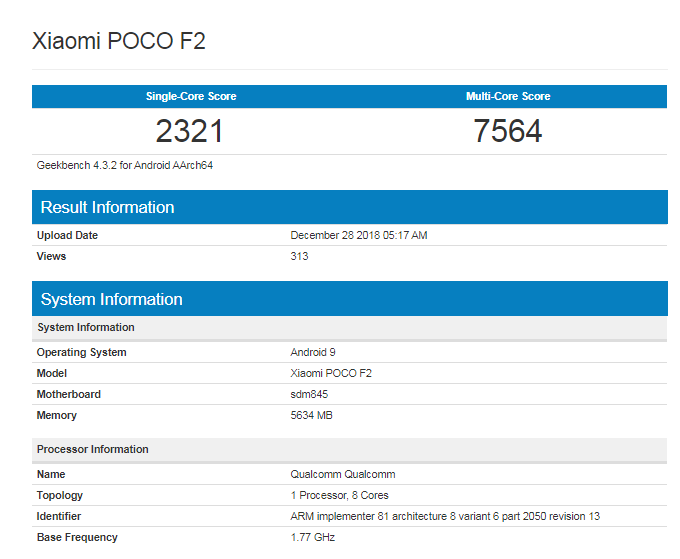
Task: Click the processor Name label
Action: click(51, 474)
